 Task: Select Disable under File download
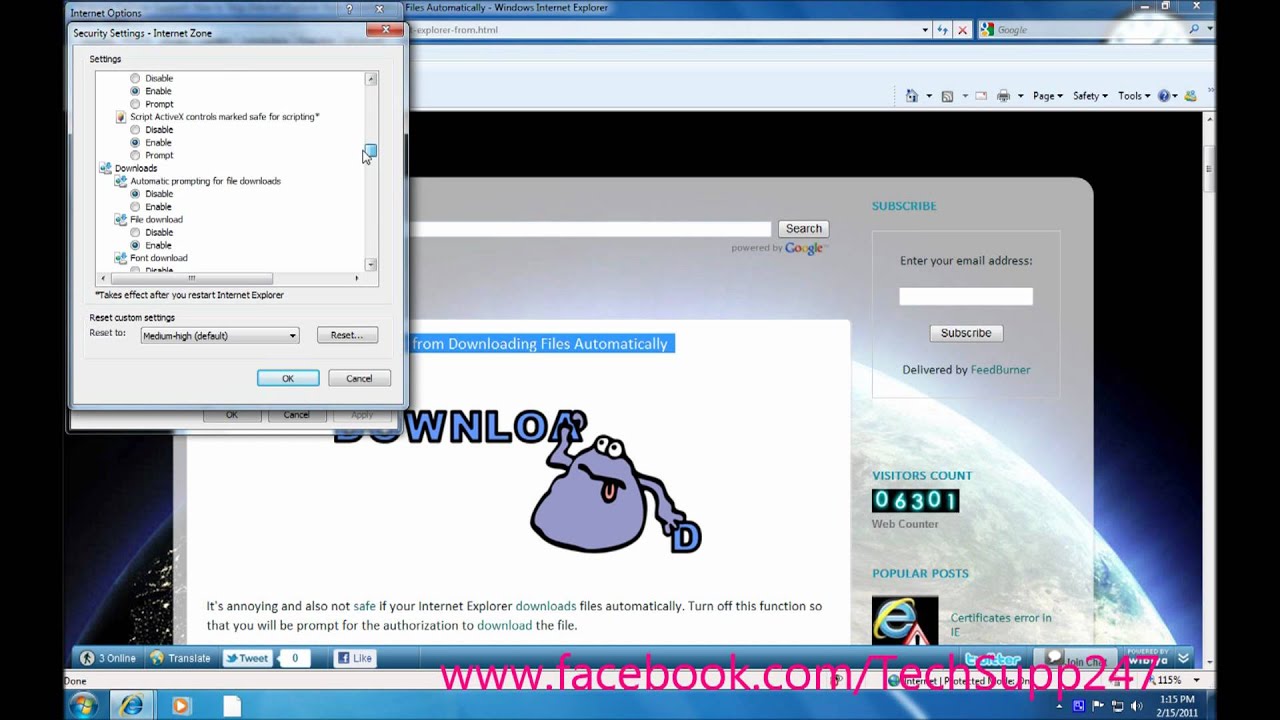[x=135, y=233]
